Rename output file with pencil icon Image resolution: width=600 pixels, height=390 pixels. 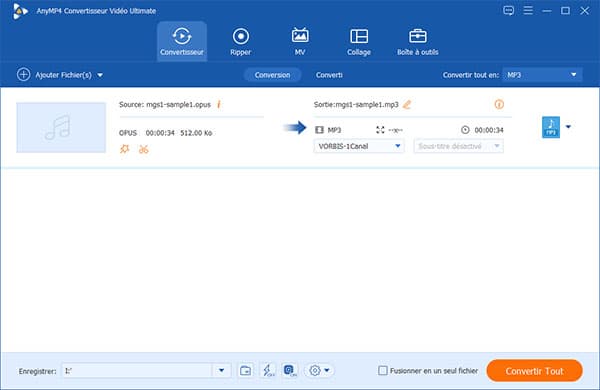(407, 104)
